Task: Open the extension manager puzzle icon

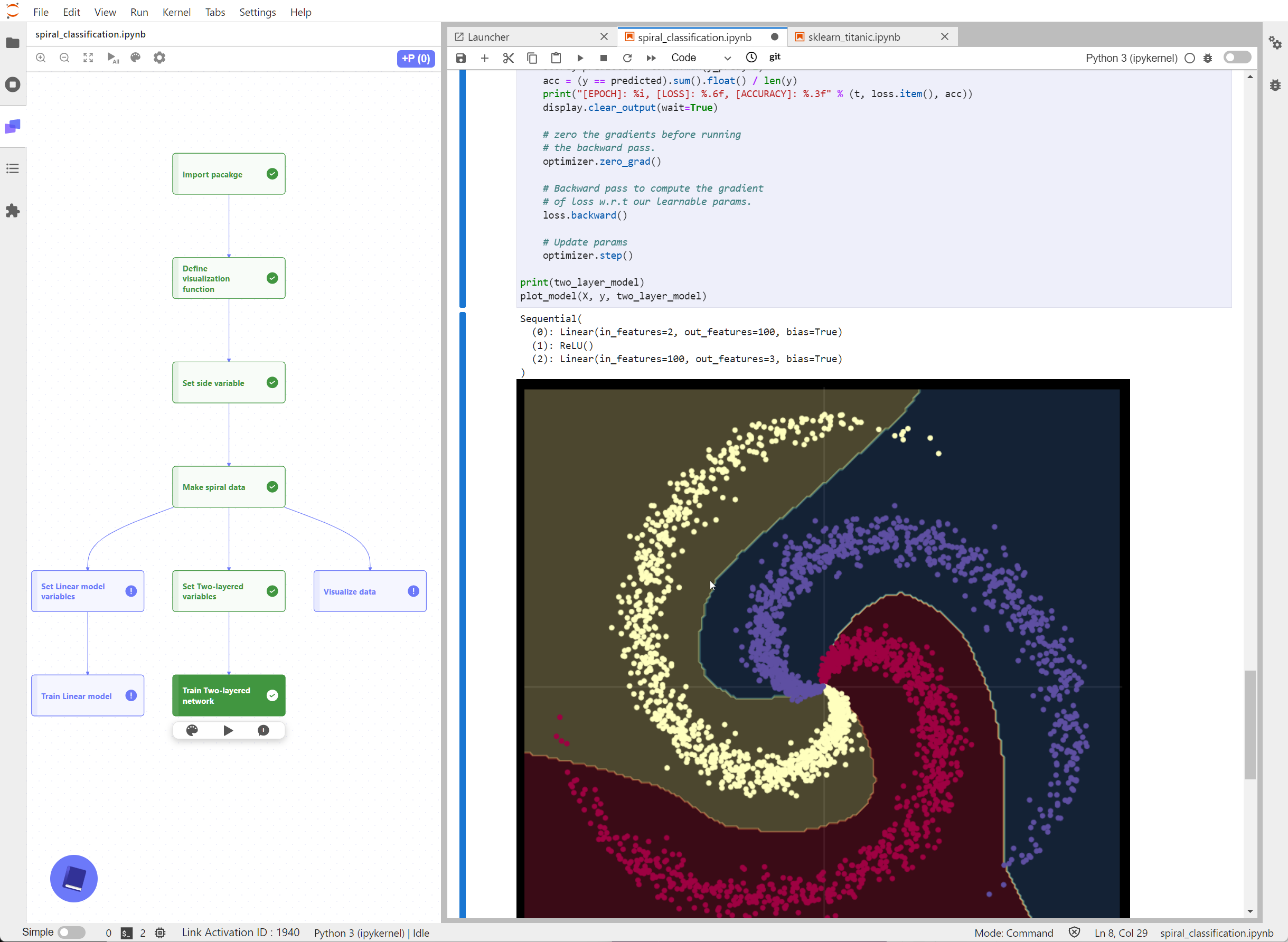Action: [x=13, y=211]
